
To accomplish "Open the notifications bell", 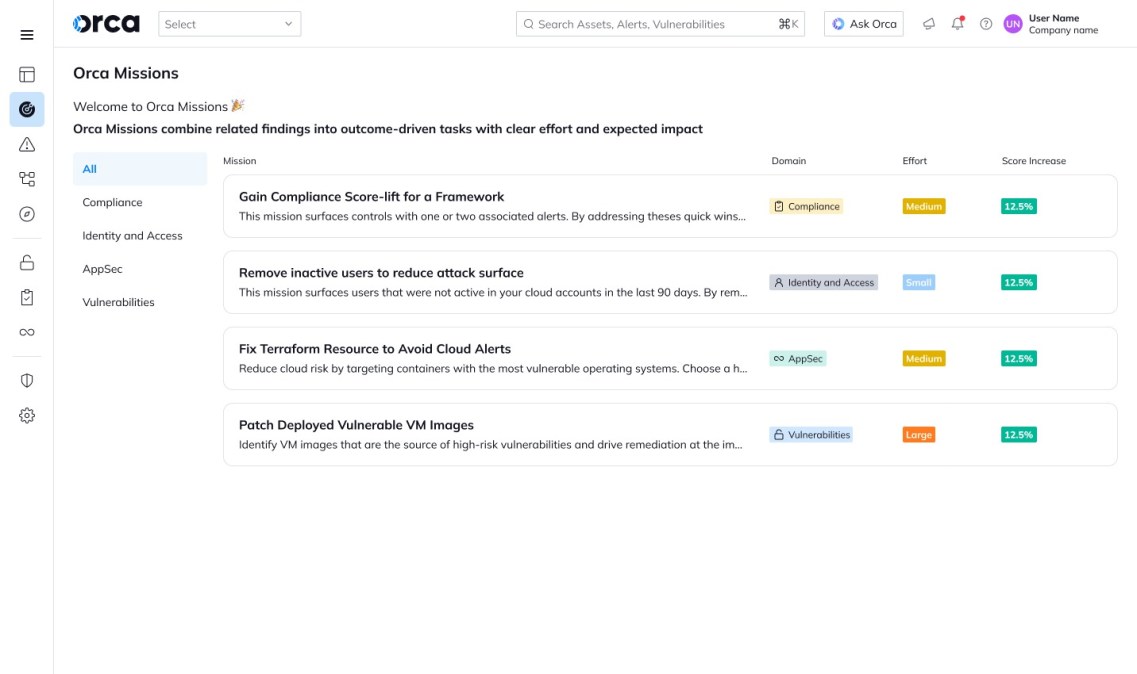I will [x=957, y=23].
